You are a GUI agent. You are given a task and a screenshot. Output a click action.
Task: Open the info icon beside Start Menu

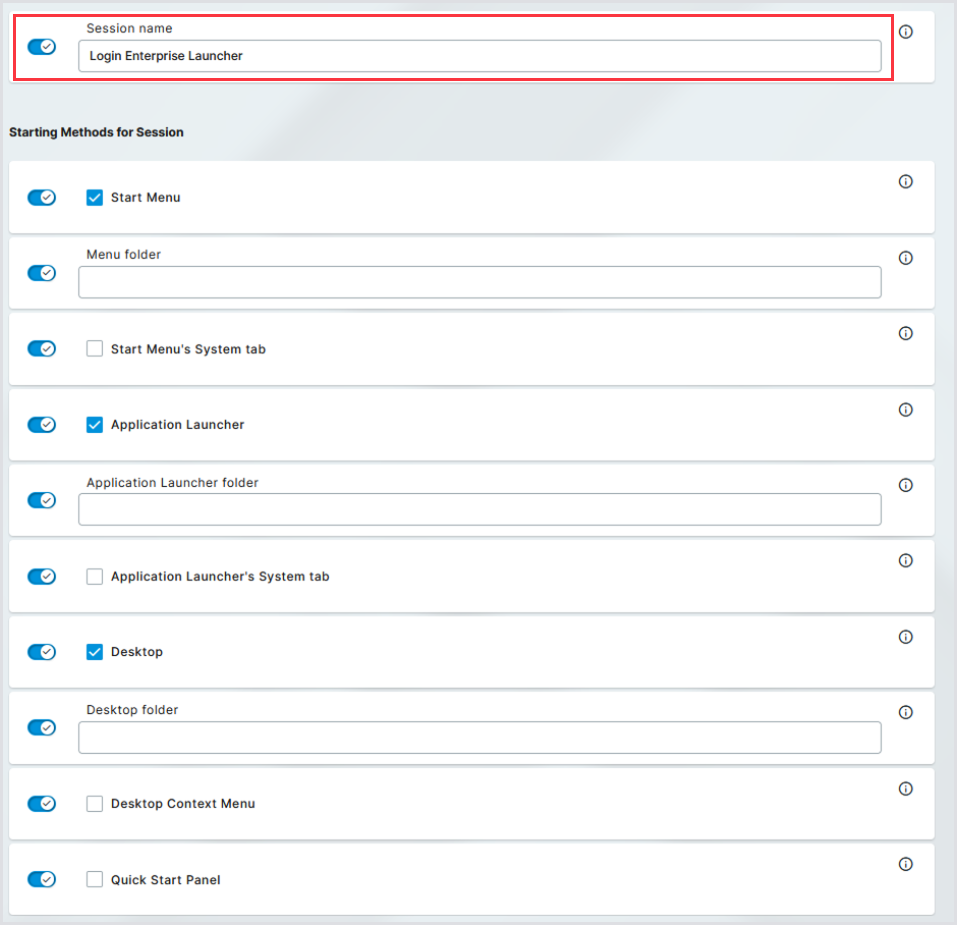[x=905, y=182]
